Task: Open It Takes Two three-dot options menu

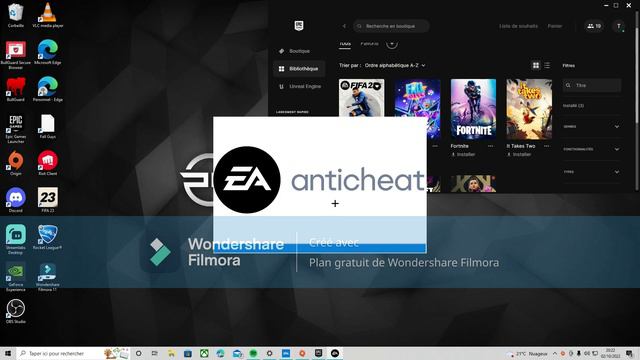Action: [546, 146]
